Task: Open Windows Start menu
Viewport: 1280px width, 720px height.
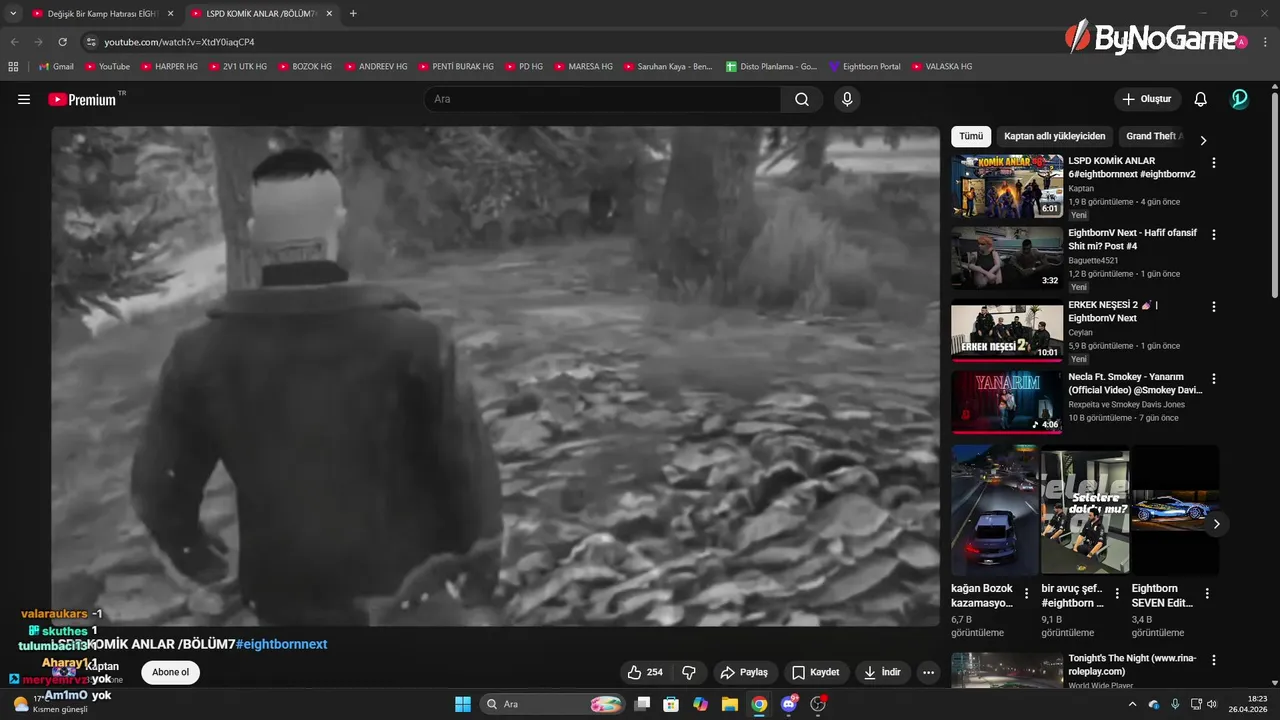Action: (463, 704)
